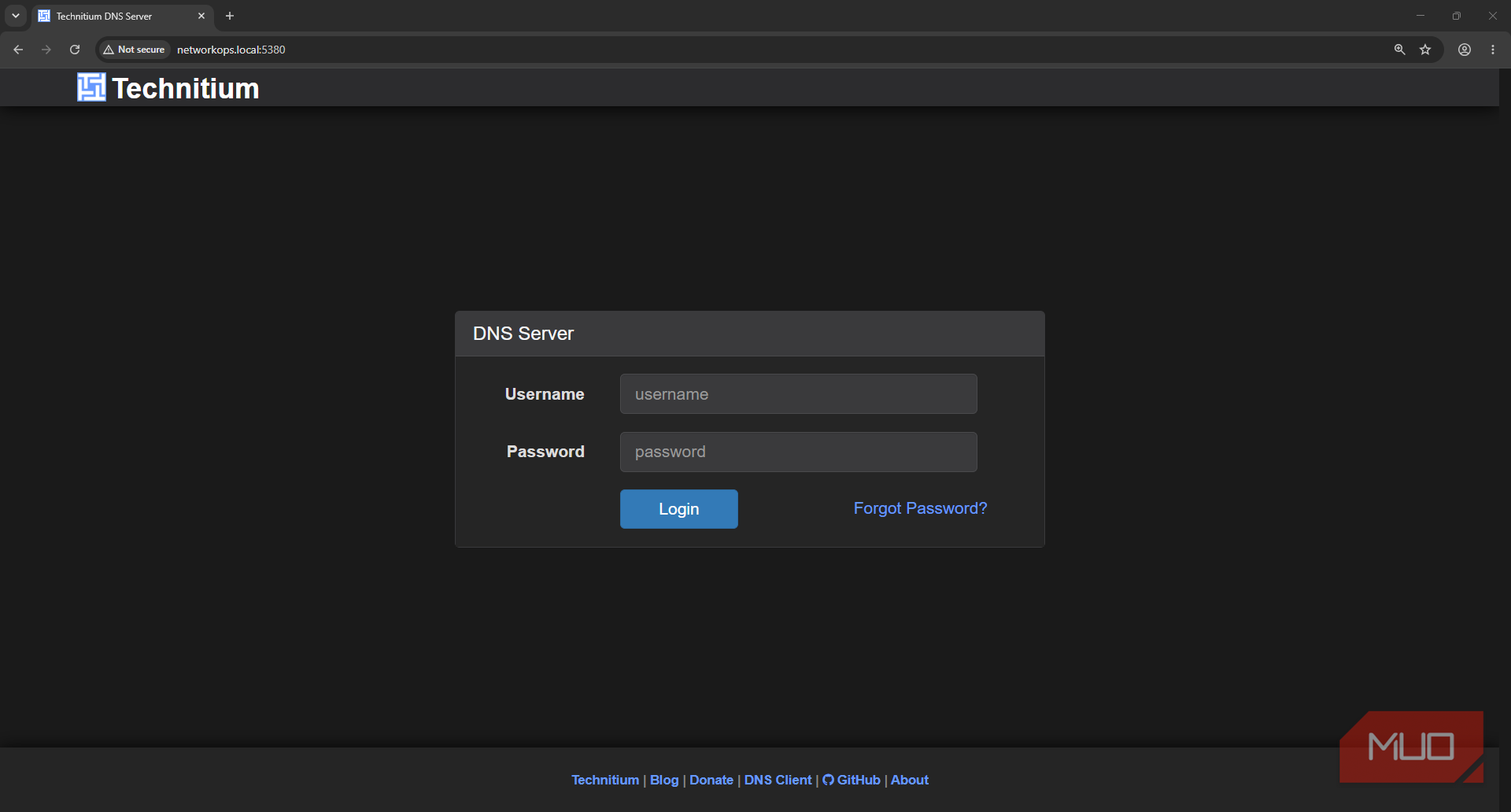Focus the Password input field

click(798, 452)
